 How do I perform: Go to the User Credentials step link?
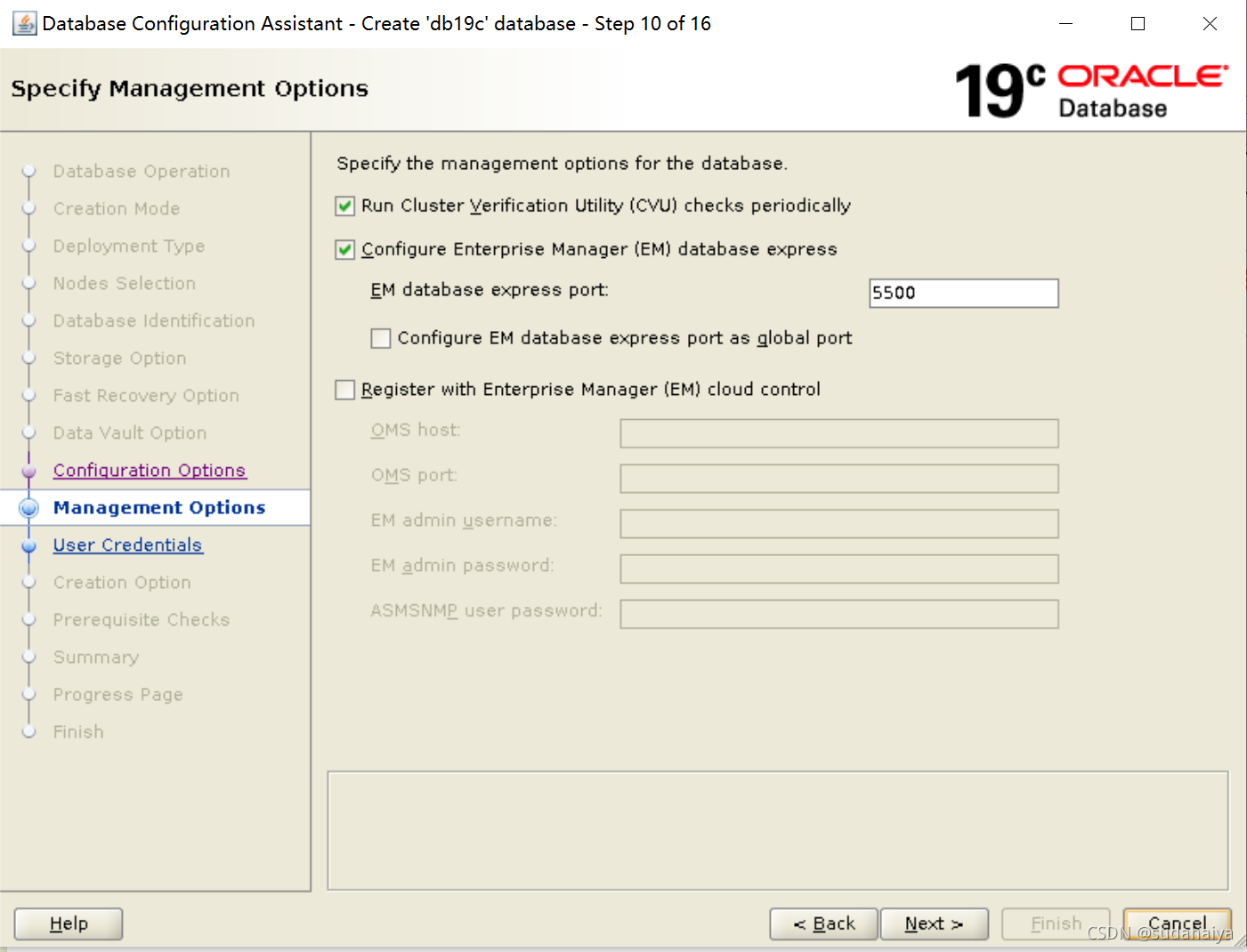tap(128, 545)
